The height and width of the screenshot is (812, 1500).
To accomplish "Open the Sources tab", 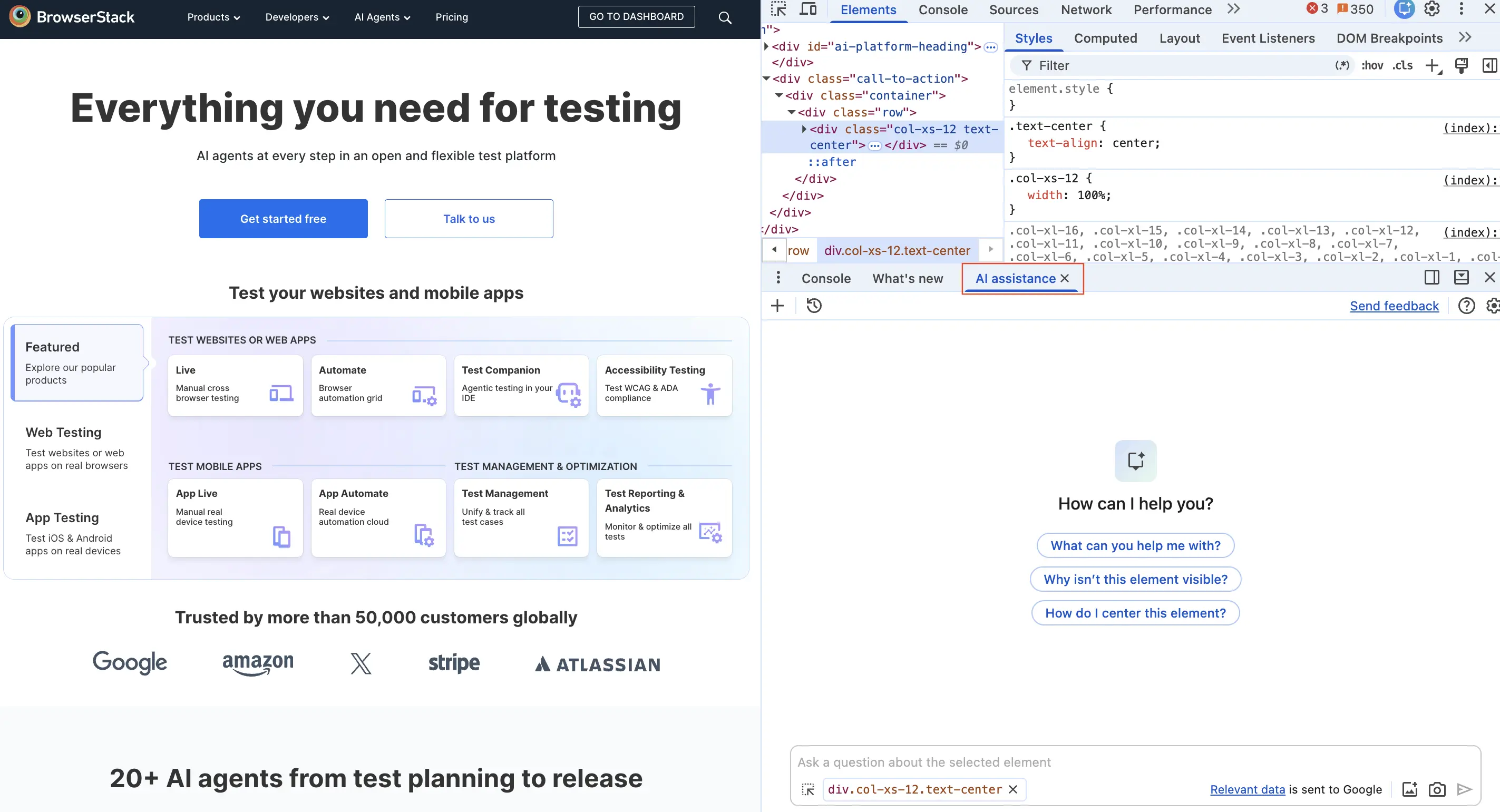I will click(x=1013, y=10).
